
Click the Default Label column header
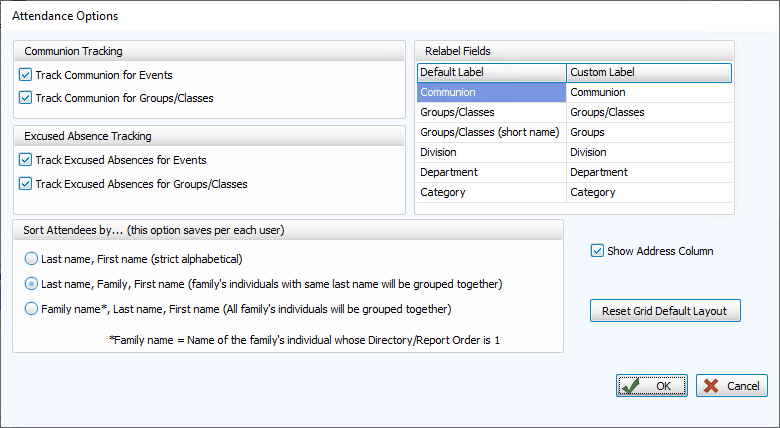[491, 72]
